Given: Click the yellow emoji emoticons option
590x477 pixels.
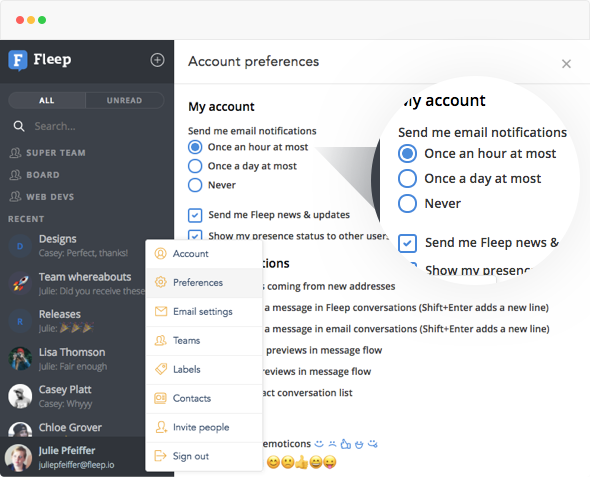Looking at the screenshot, I should (301, 462).
